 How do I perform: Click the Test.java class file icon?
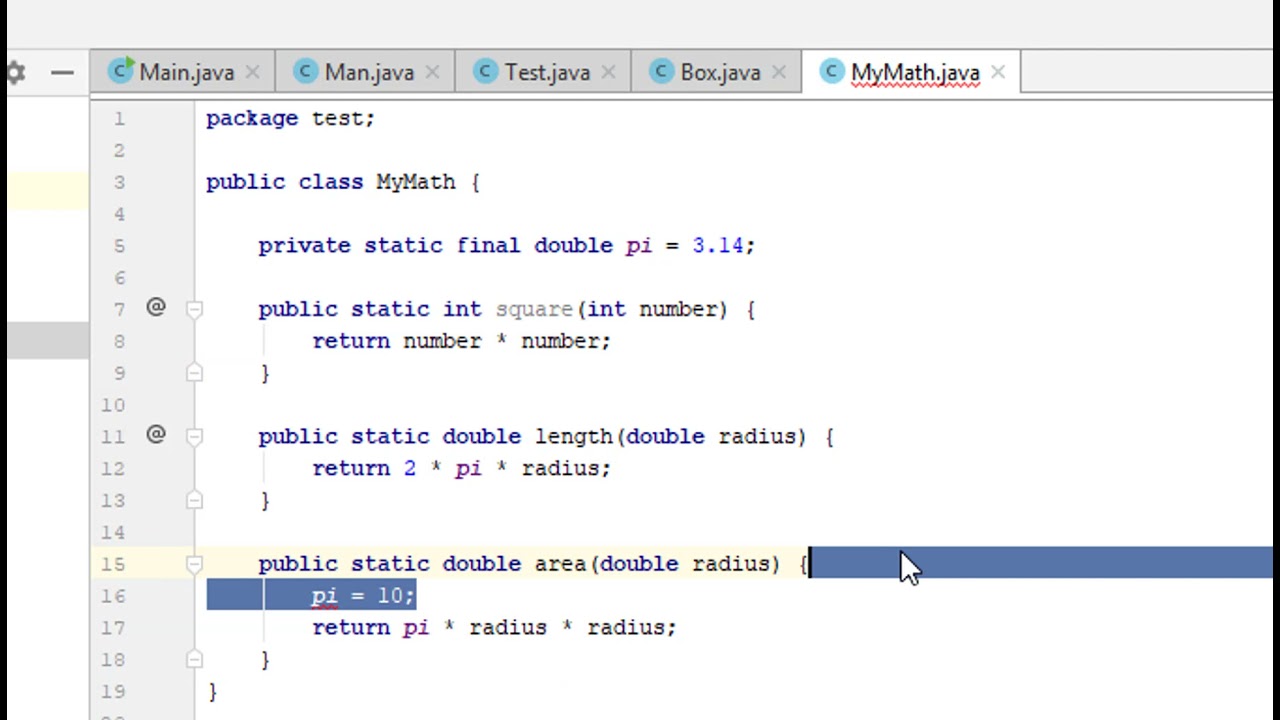(x=485, y=71)
